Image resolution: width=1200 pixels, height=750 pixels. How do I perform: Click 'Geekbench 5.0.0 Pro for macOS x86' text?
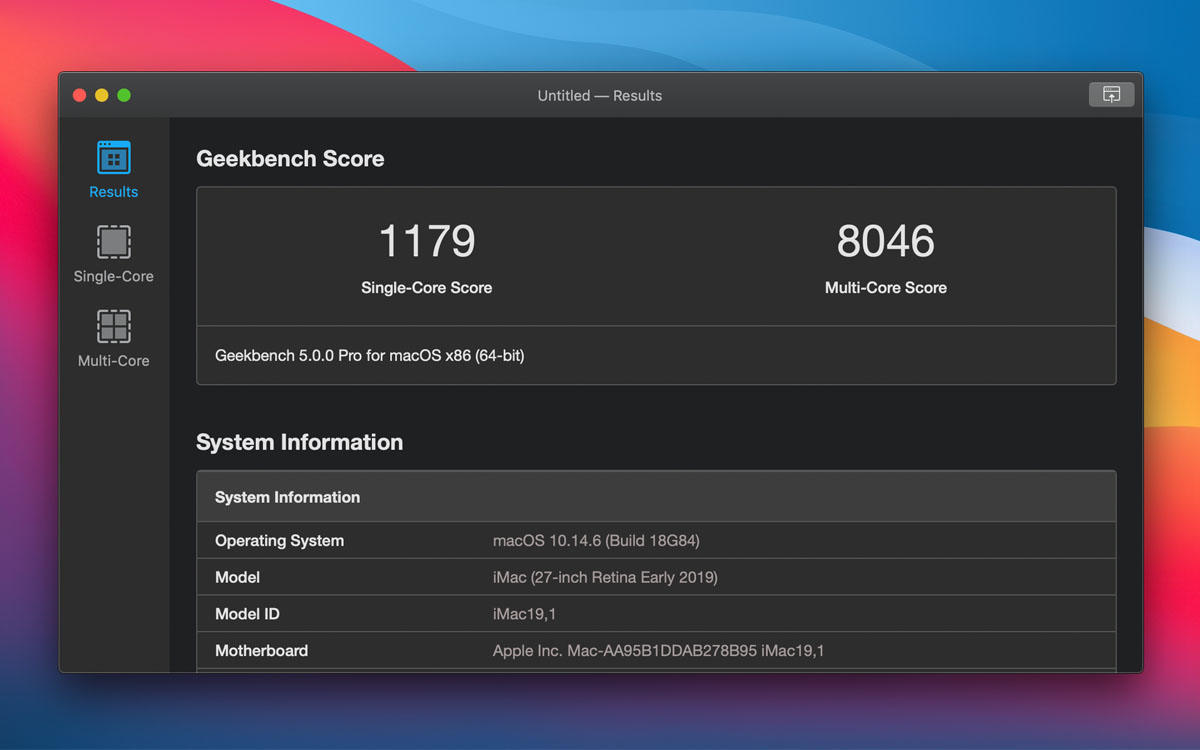369,356
